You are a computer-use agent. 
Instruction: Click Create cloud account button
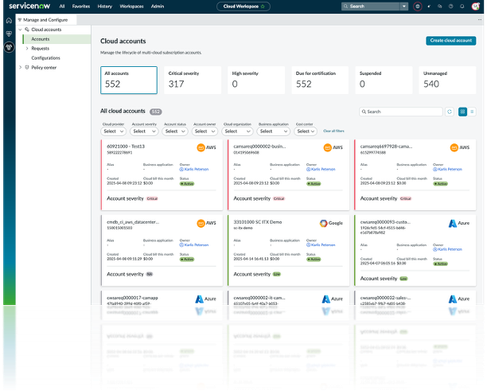pyautogui.click(x=451, y=41)
